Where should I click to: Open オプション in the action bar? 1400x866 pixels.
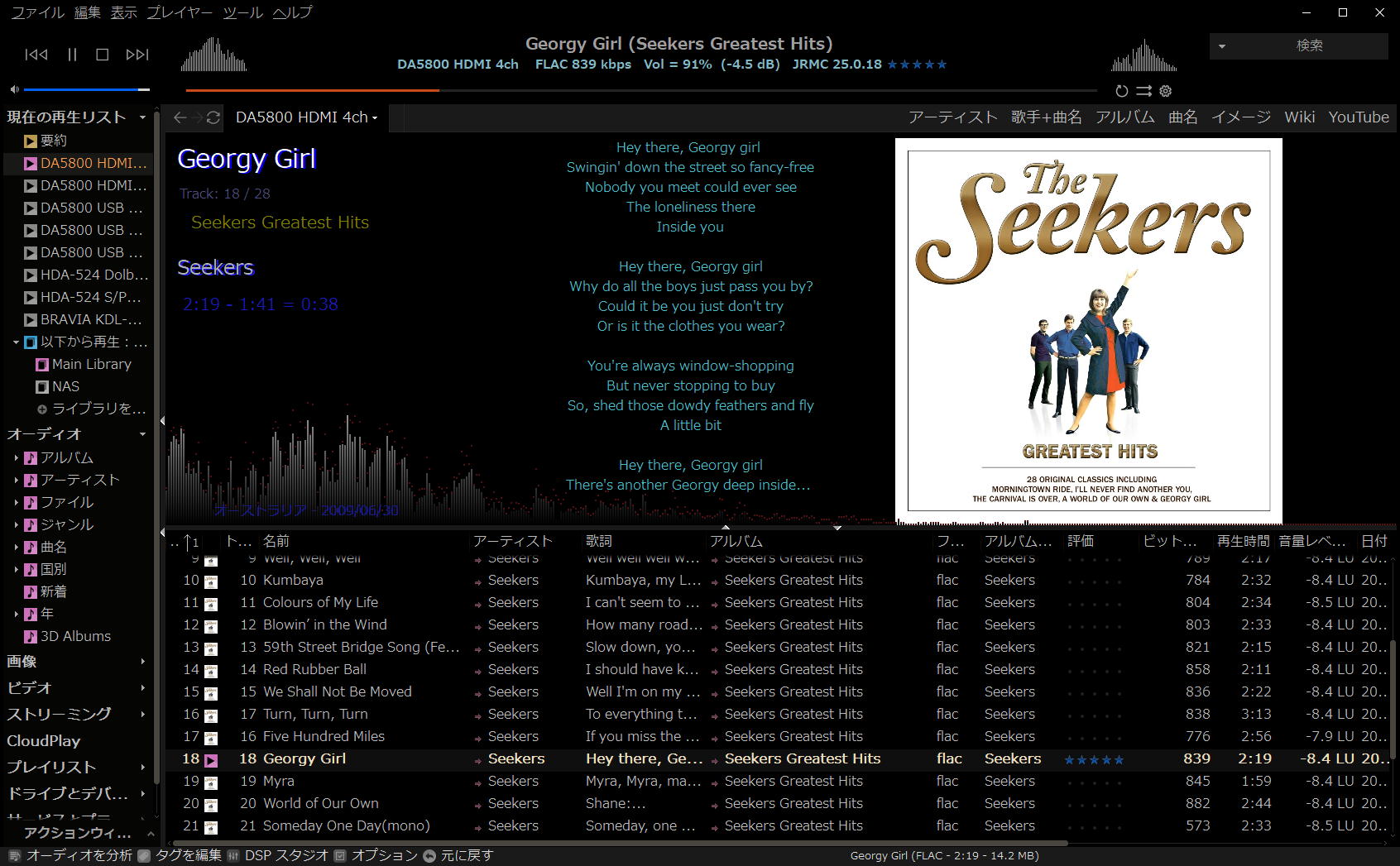tap(376, 855)
